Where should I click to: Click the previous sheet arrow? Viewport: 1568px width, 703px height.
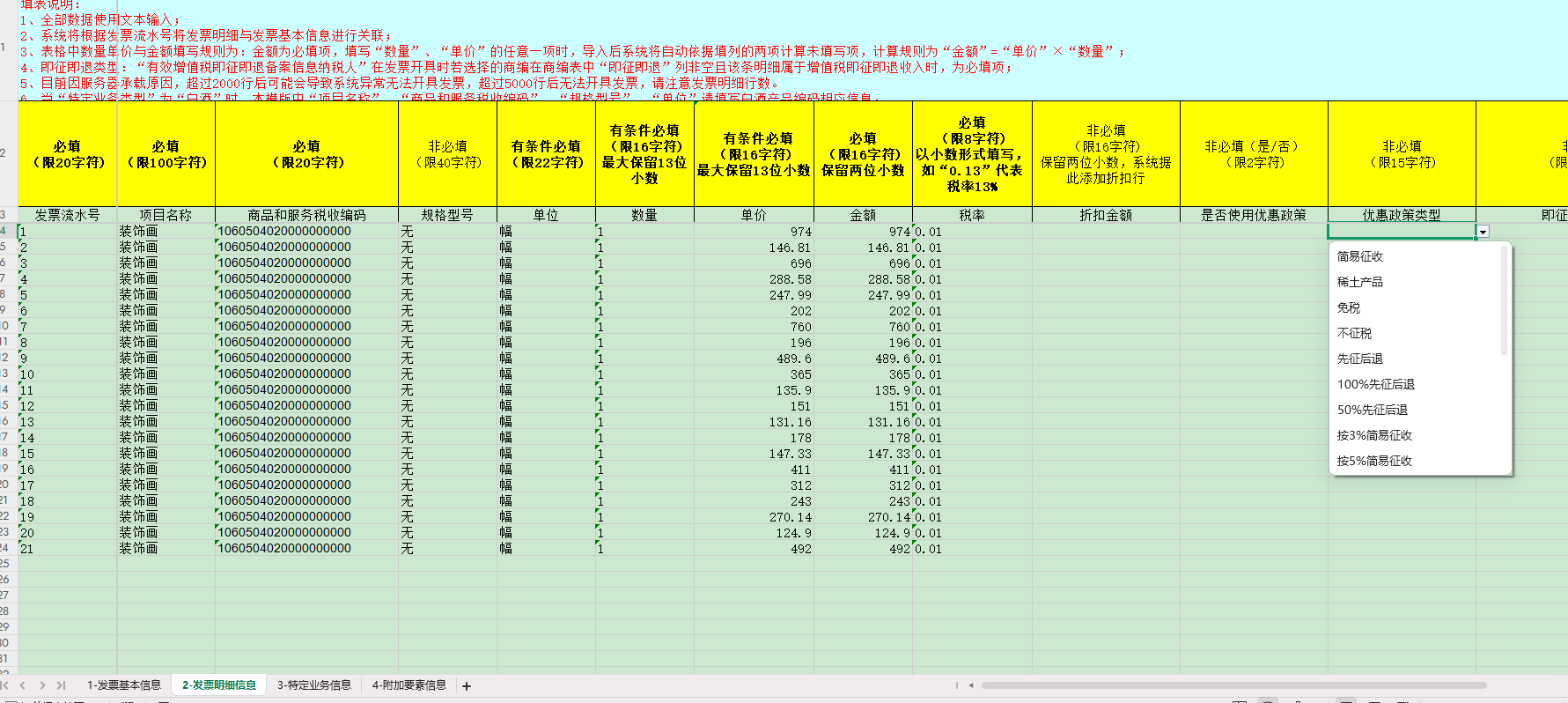point(23,685)
